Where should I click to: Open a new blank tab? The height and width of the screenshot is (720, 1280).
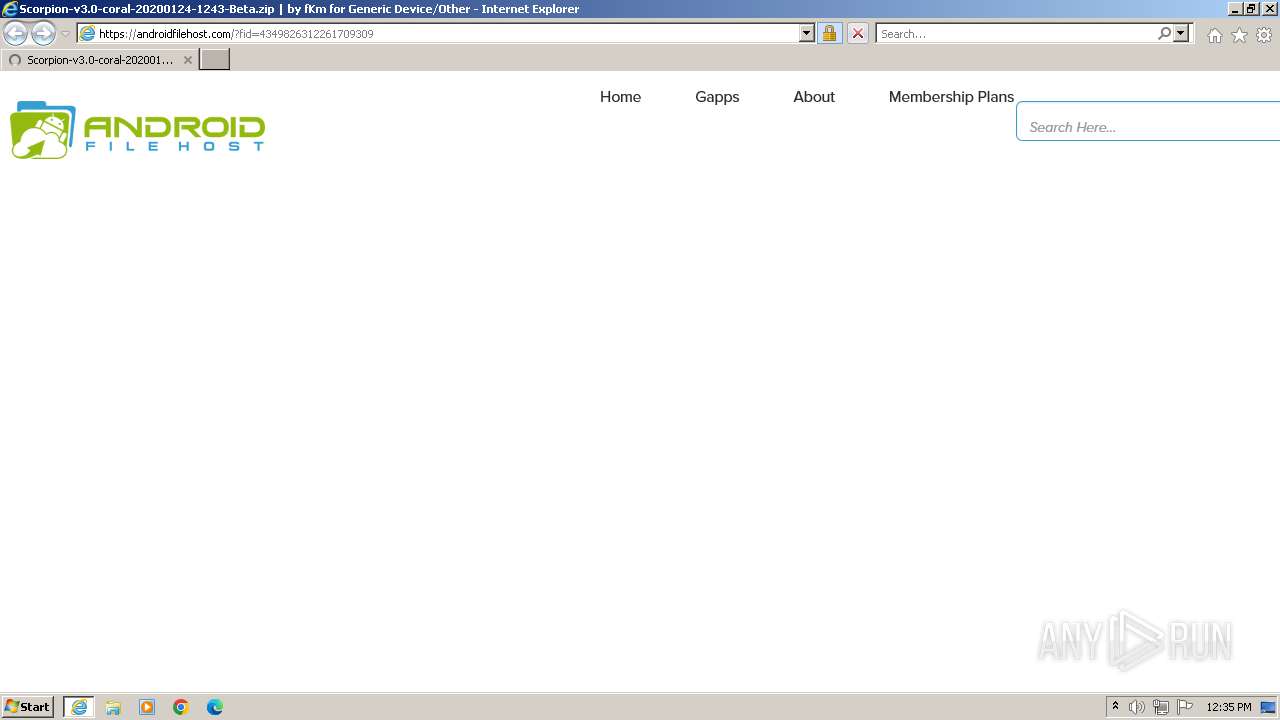[x=215, y=59]
